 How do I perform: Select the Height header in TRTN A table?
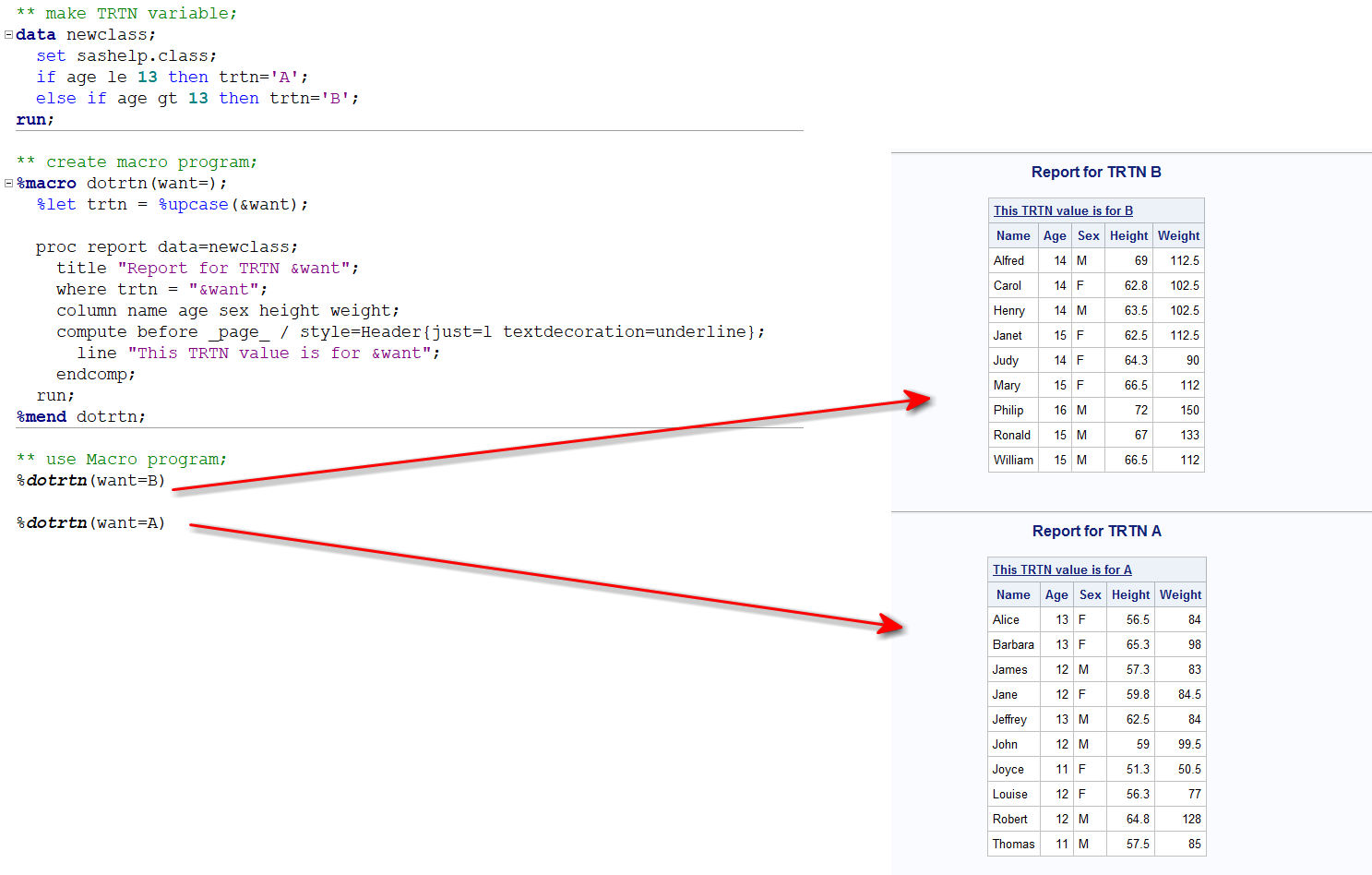1130,594
